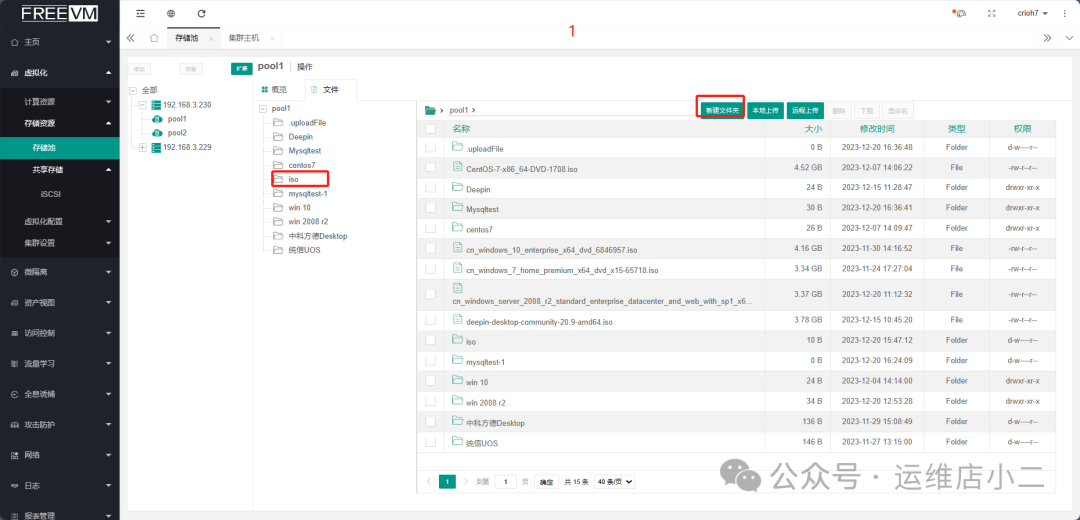Click the folder icon in the breadcrumb path

click(430, 110)
